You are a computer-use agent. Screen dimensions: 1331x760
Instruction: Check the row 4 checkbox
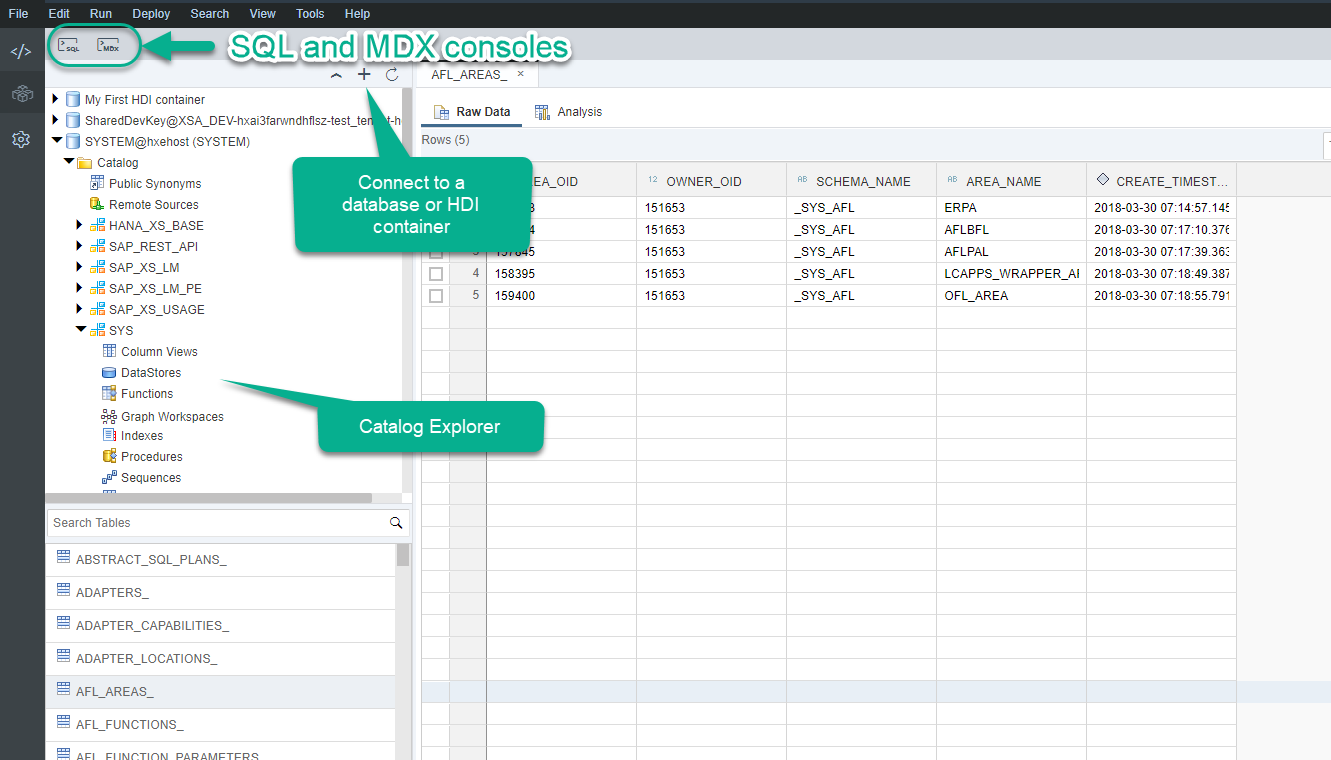coord(436,274)
